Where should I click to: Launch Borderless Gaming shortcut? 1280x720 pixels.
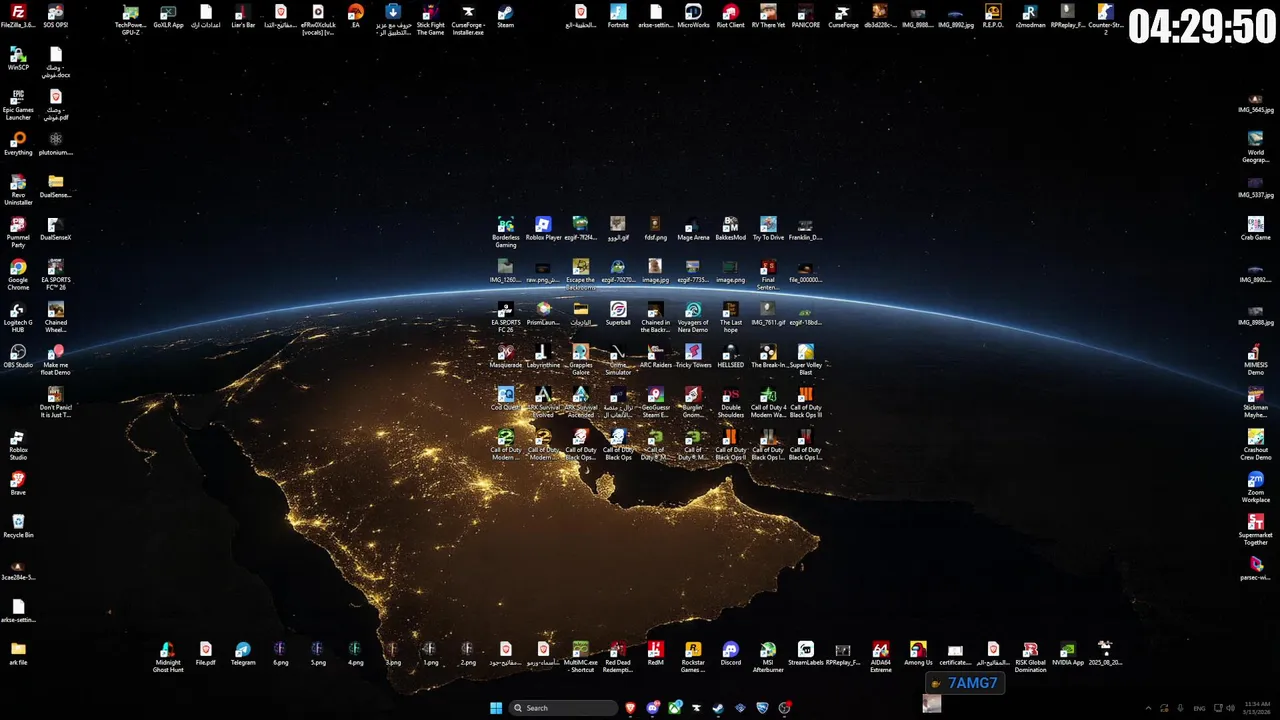(506, 232)
